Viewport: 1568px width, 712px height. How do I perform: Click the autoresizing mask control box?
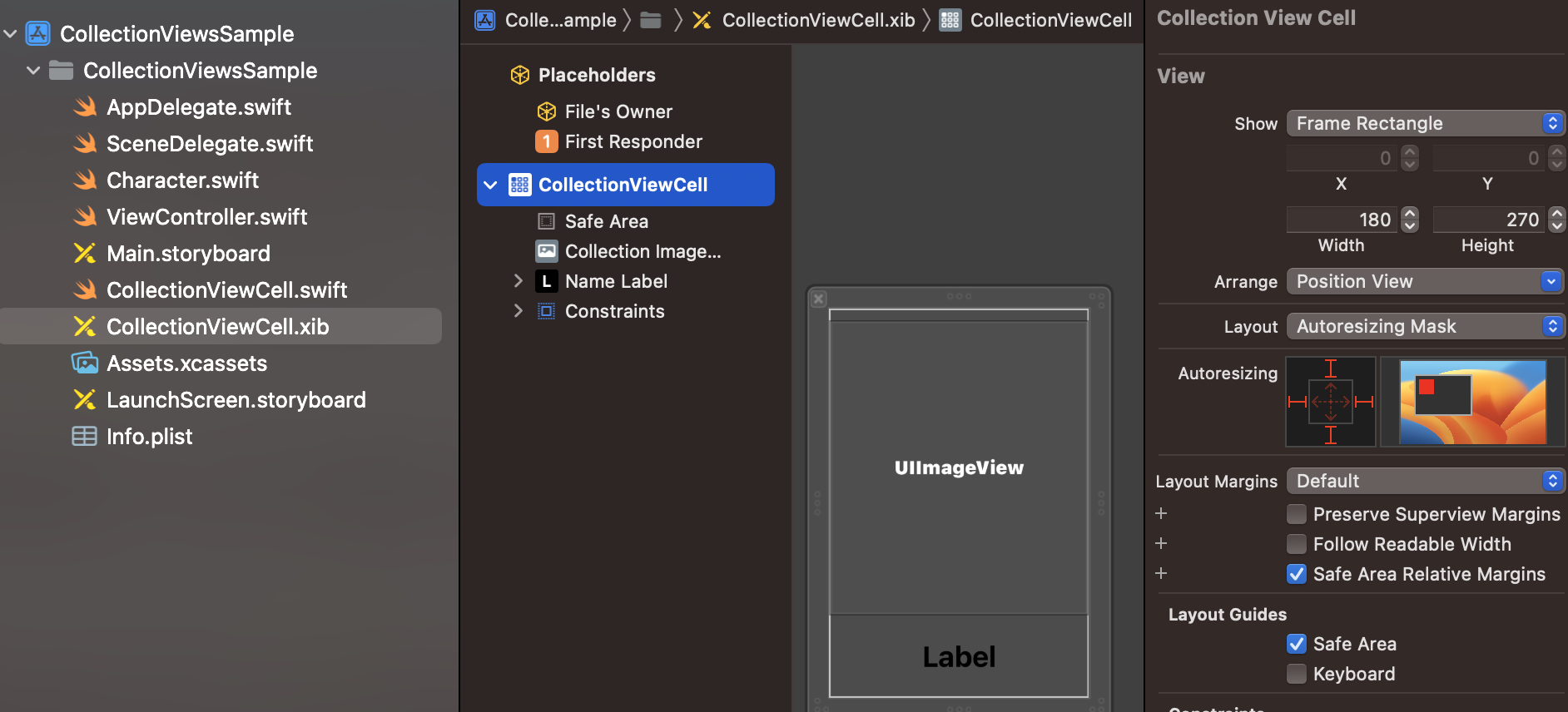coord(1330,402)
